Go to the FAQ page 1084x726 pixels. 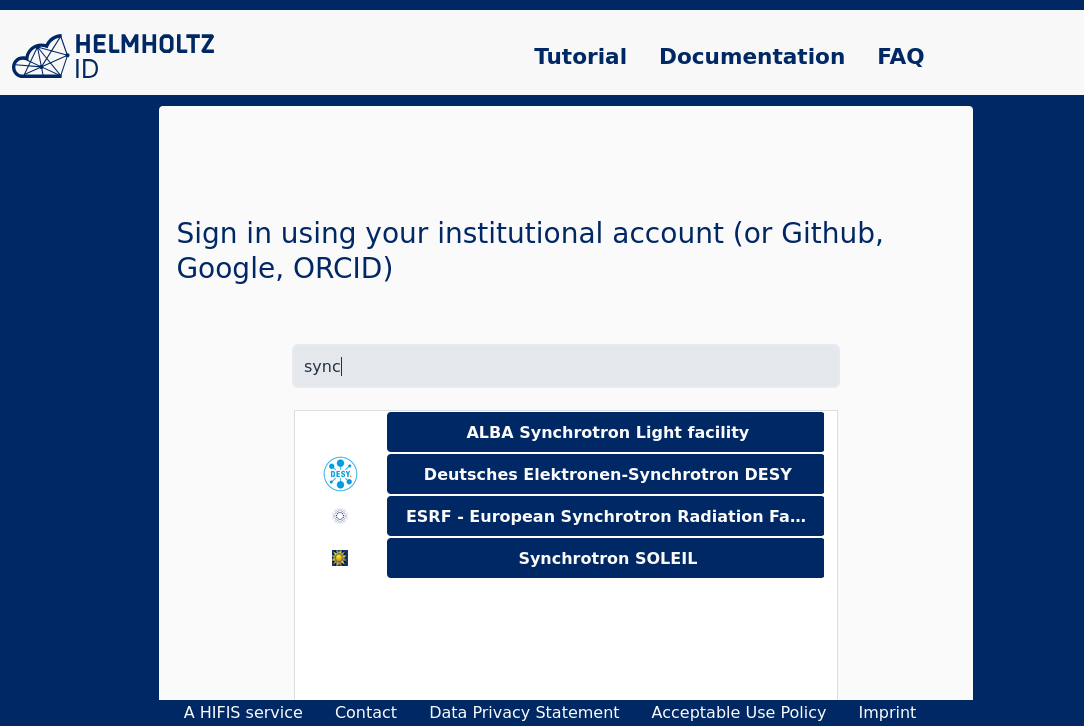900,57
